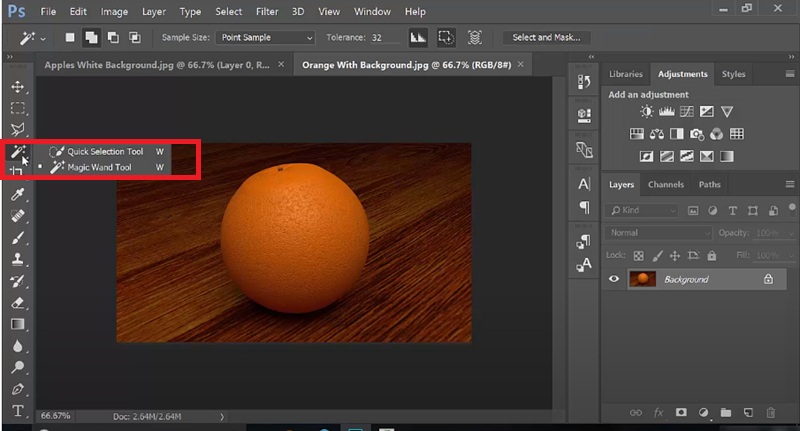The image size is (800, 431).
Task: Select the Dodge tool
Action: pos(17,367)
